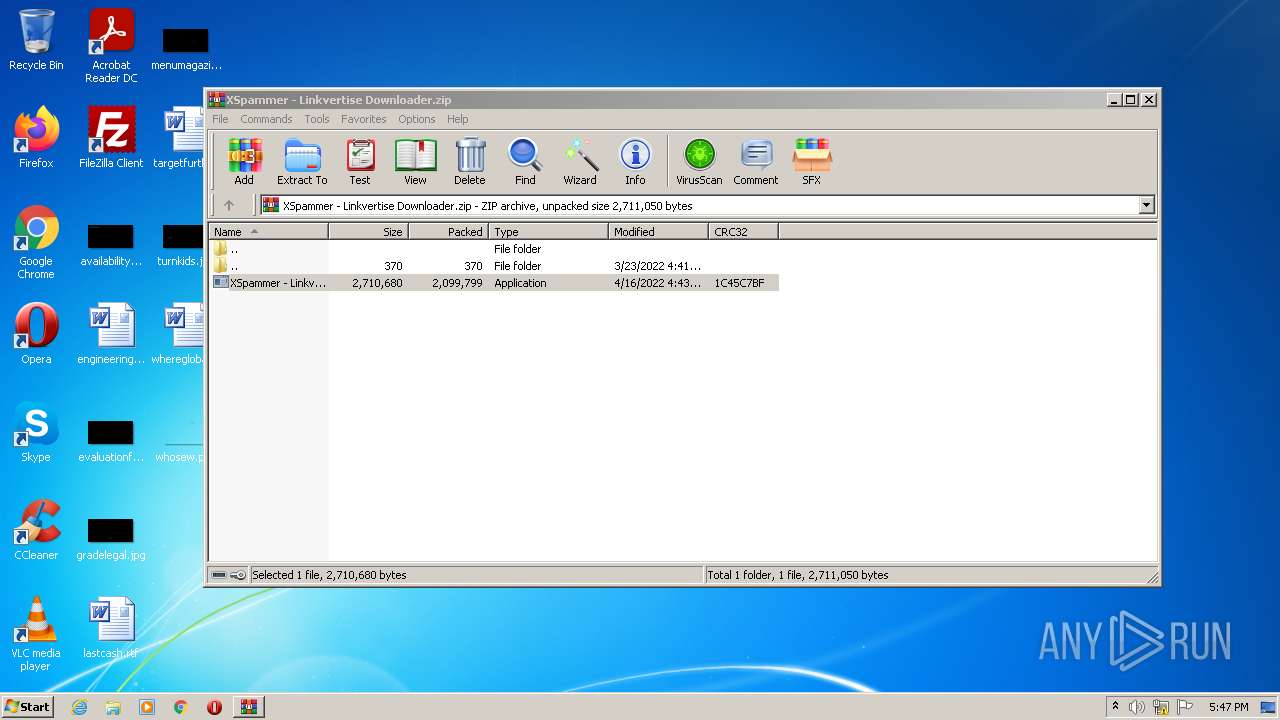Click the Extract To toolbar icon

tap(302, 162)
